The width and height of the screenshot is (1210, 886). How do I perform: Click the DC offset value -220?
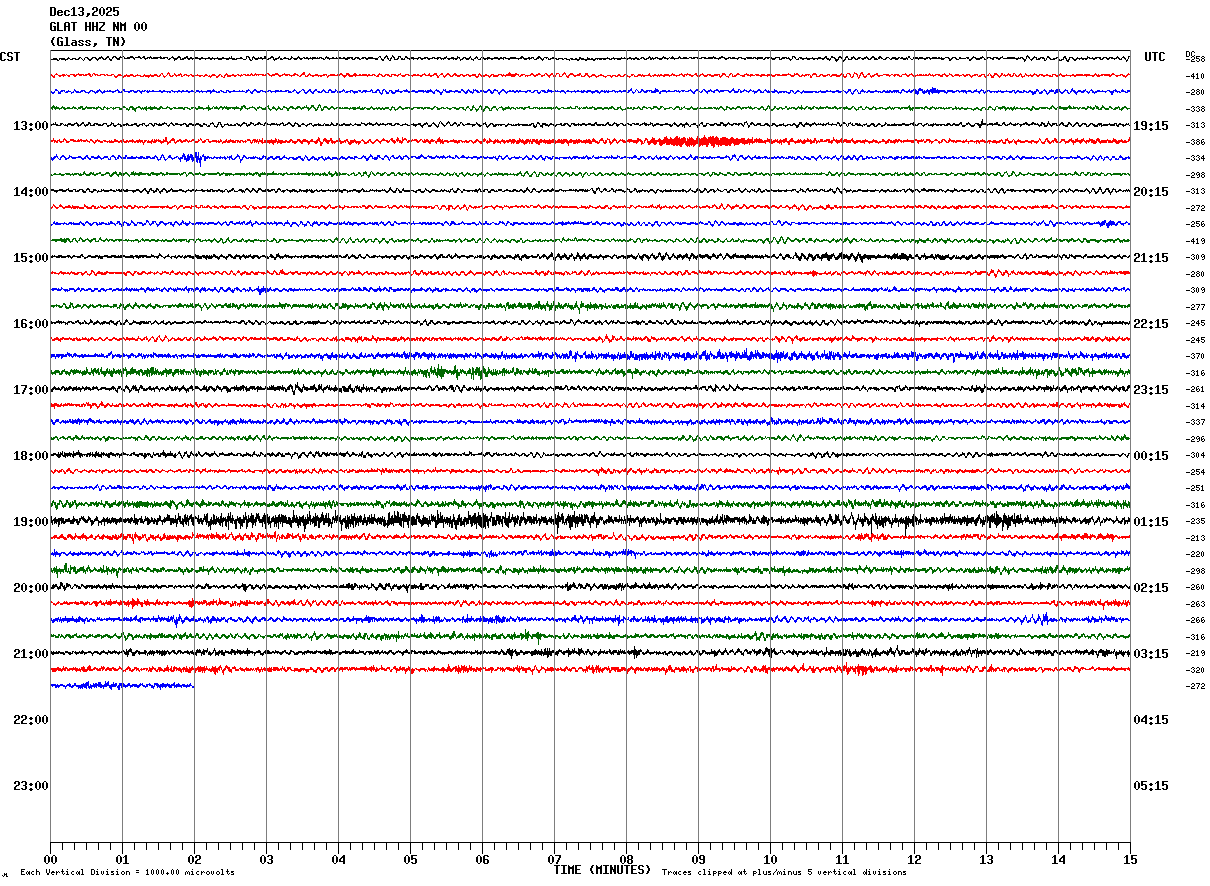tap(1195, 554)
